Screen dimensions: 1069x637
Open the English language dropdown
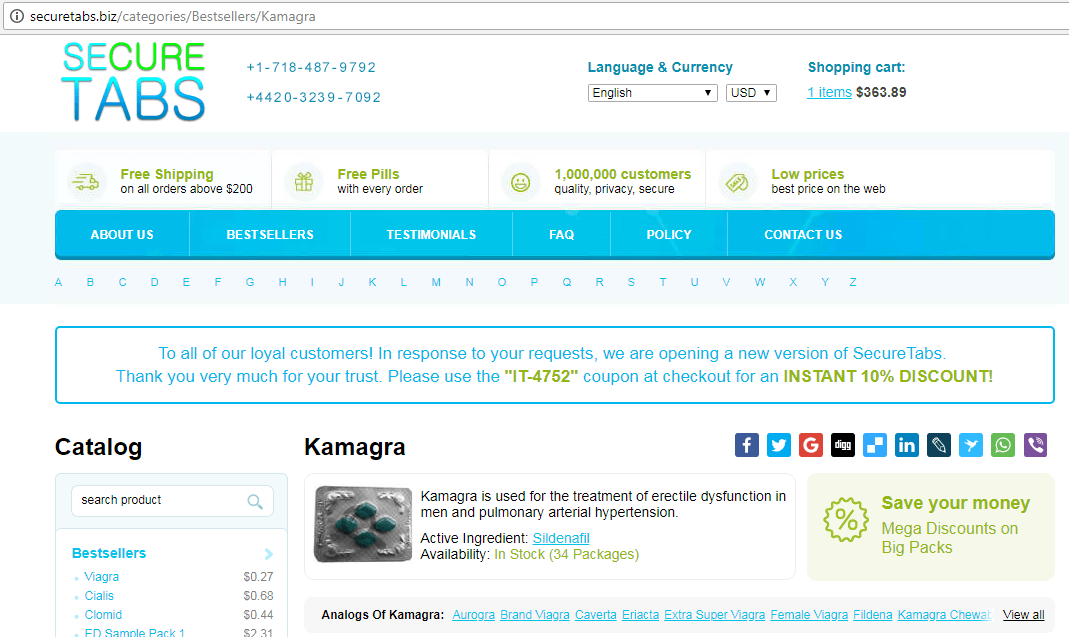pyautogui.click(x=652, y=93)
